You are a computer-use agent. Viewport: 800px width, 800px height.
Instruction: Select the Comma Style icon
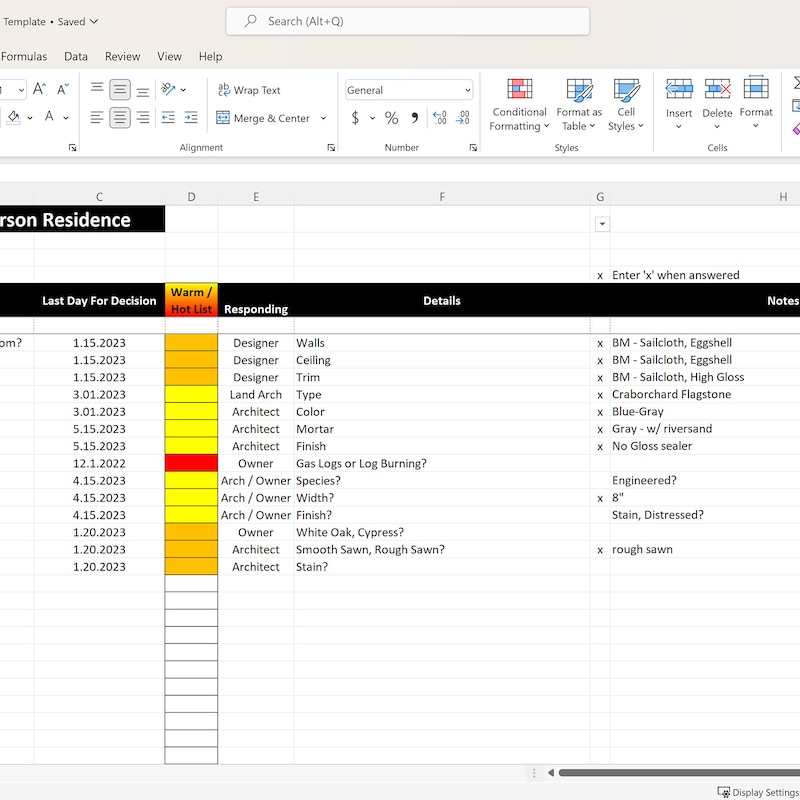(x=414, y=117)
